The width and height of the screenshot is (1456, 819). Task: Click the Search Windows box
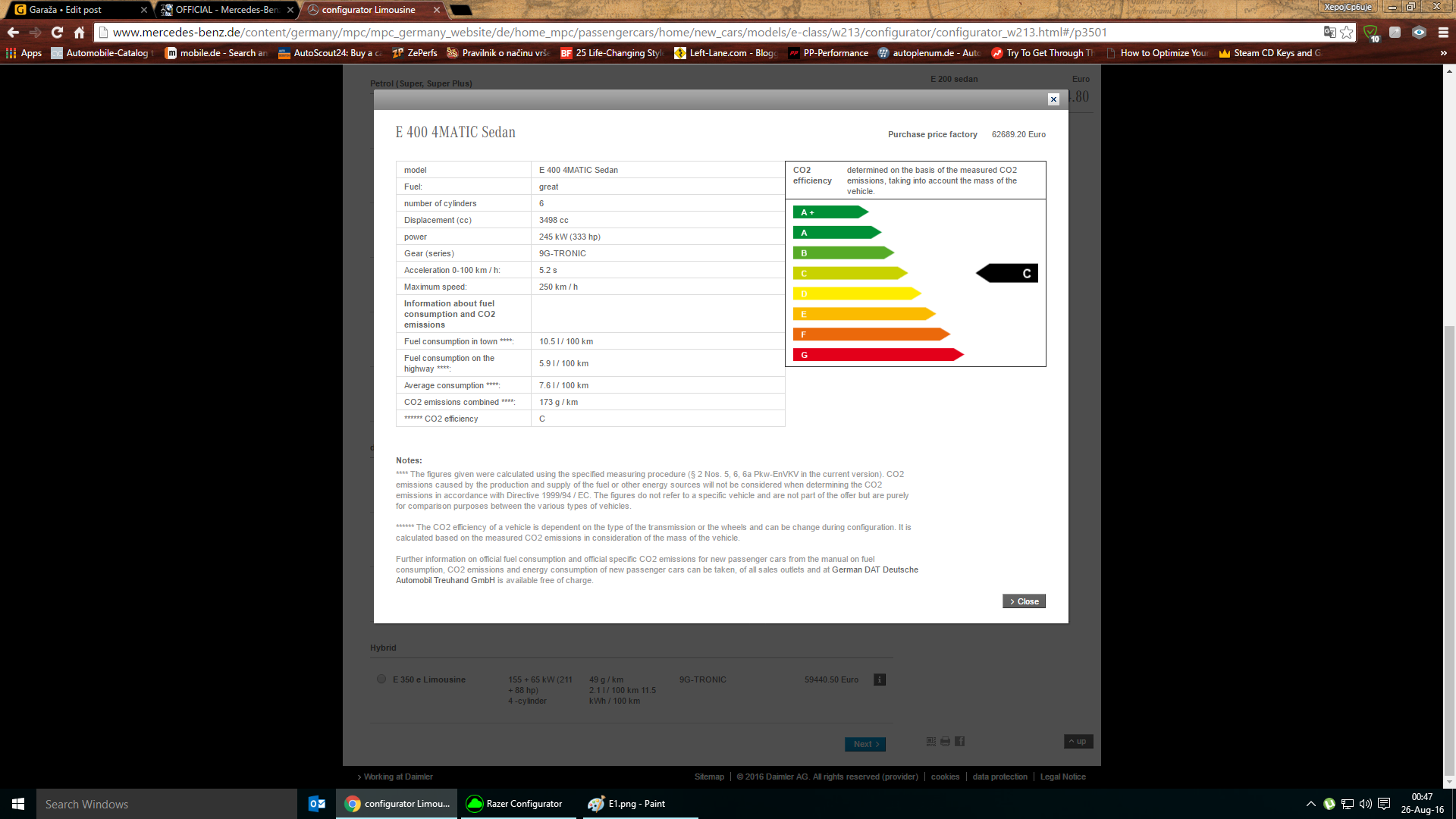coord(167,804)
